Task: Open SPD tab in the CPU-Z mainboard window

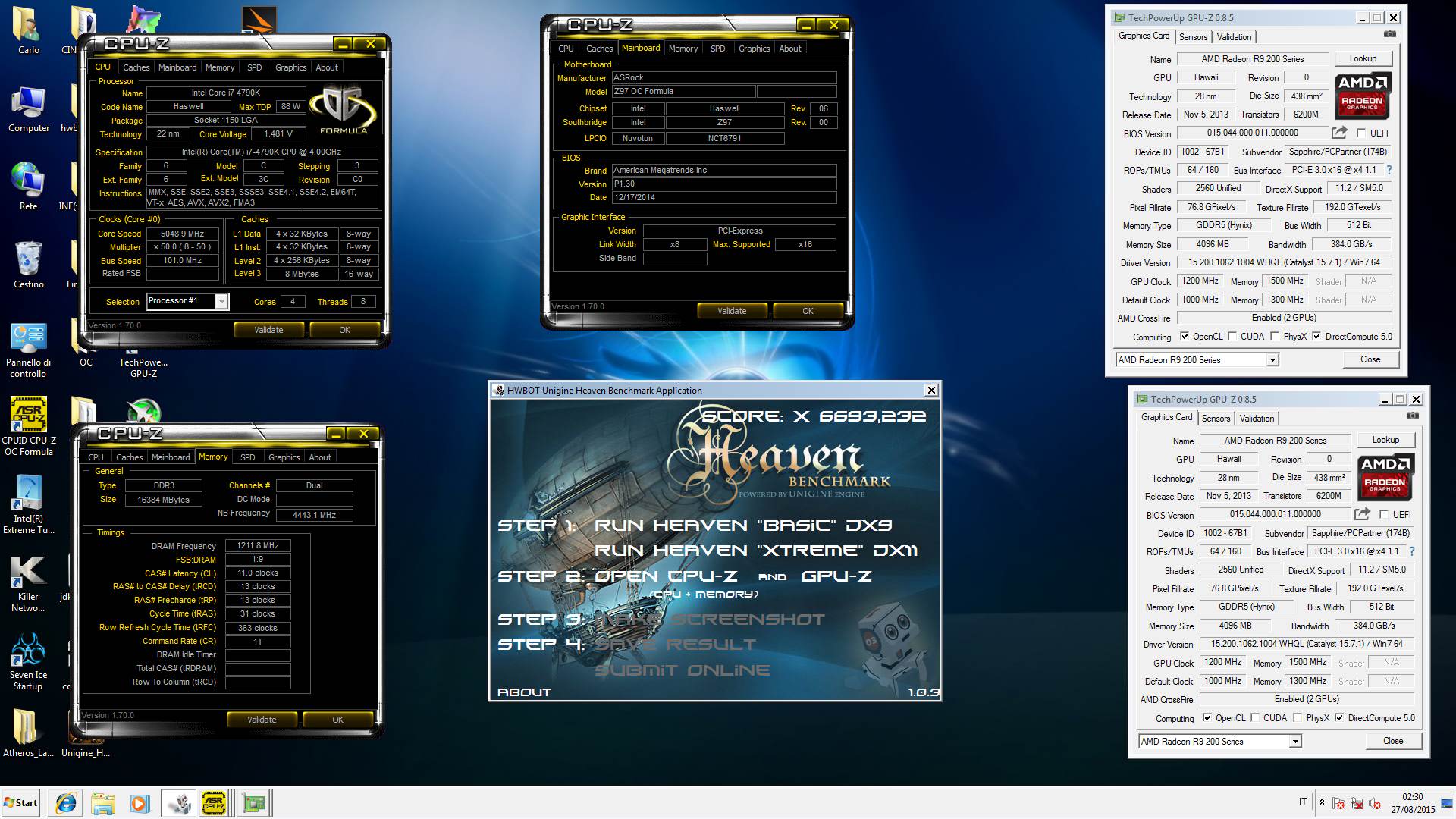Action: 717,49
